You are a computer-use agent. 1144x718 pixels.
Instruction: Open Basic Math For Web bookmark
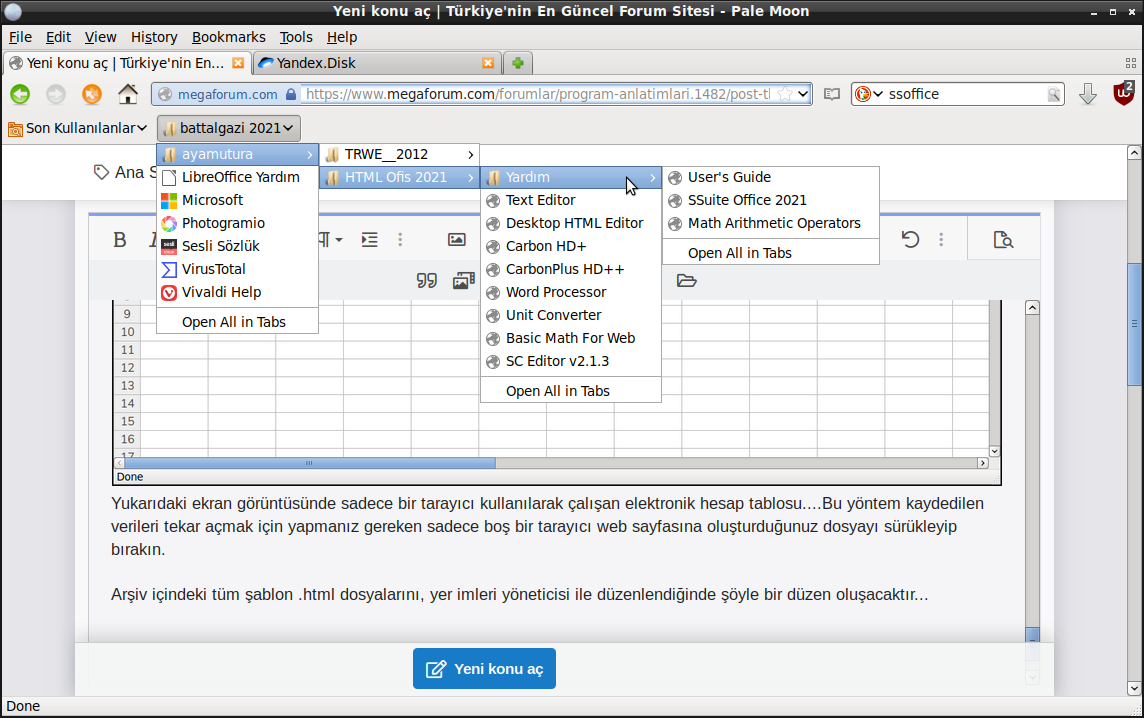[x=571, y=339]
